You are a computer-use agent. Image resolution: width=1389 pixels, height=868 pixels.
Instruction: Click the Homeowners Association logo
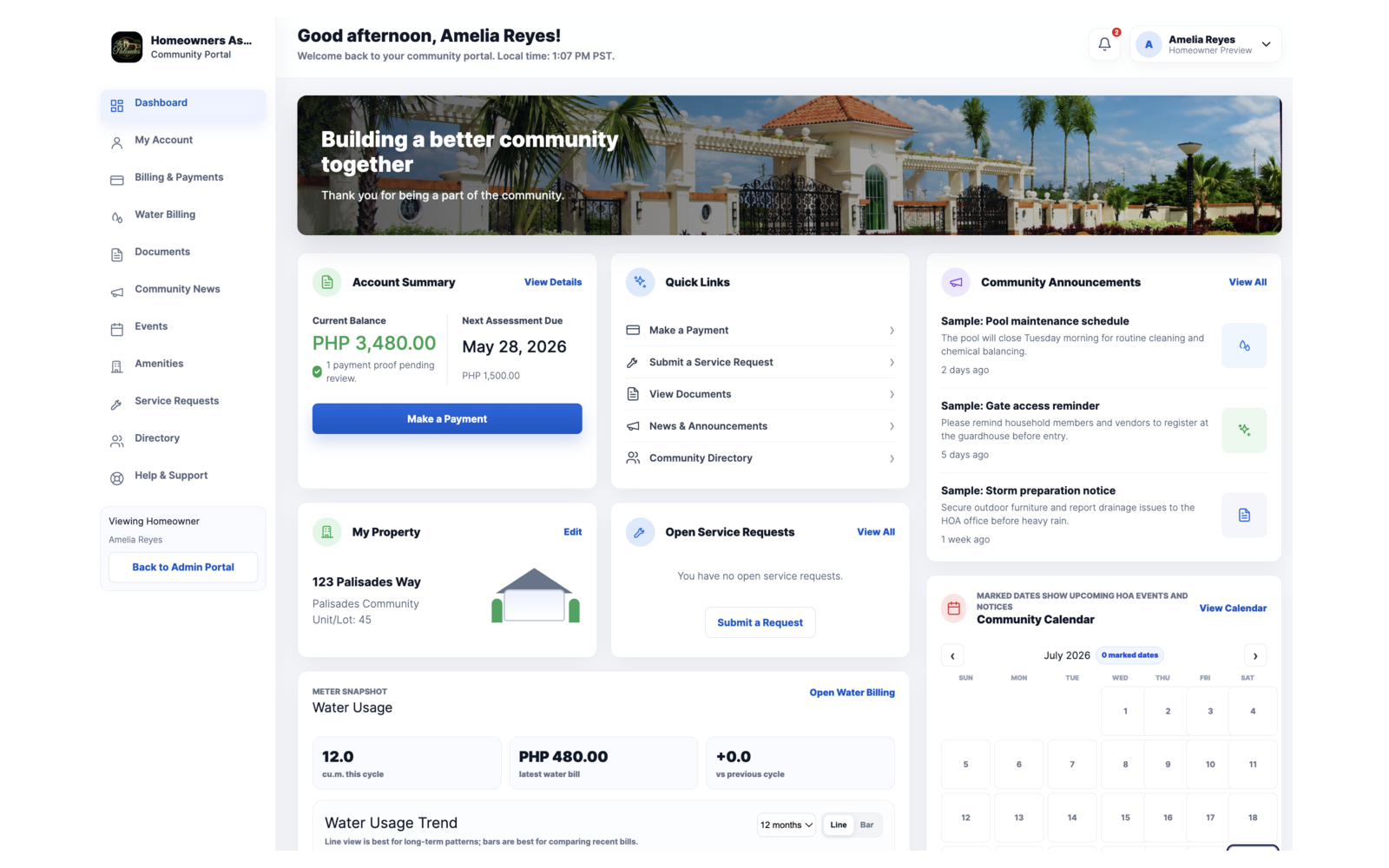tap(127, 47)
